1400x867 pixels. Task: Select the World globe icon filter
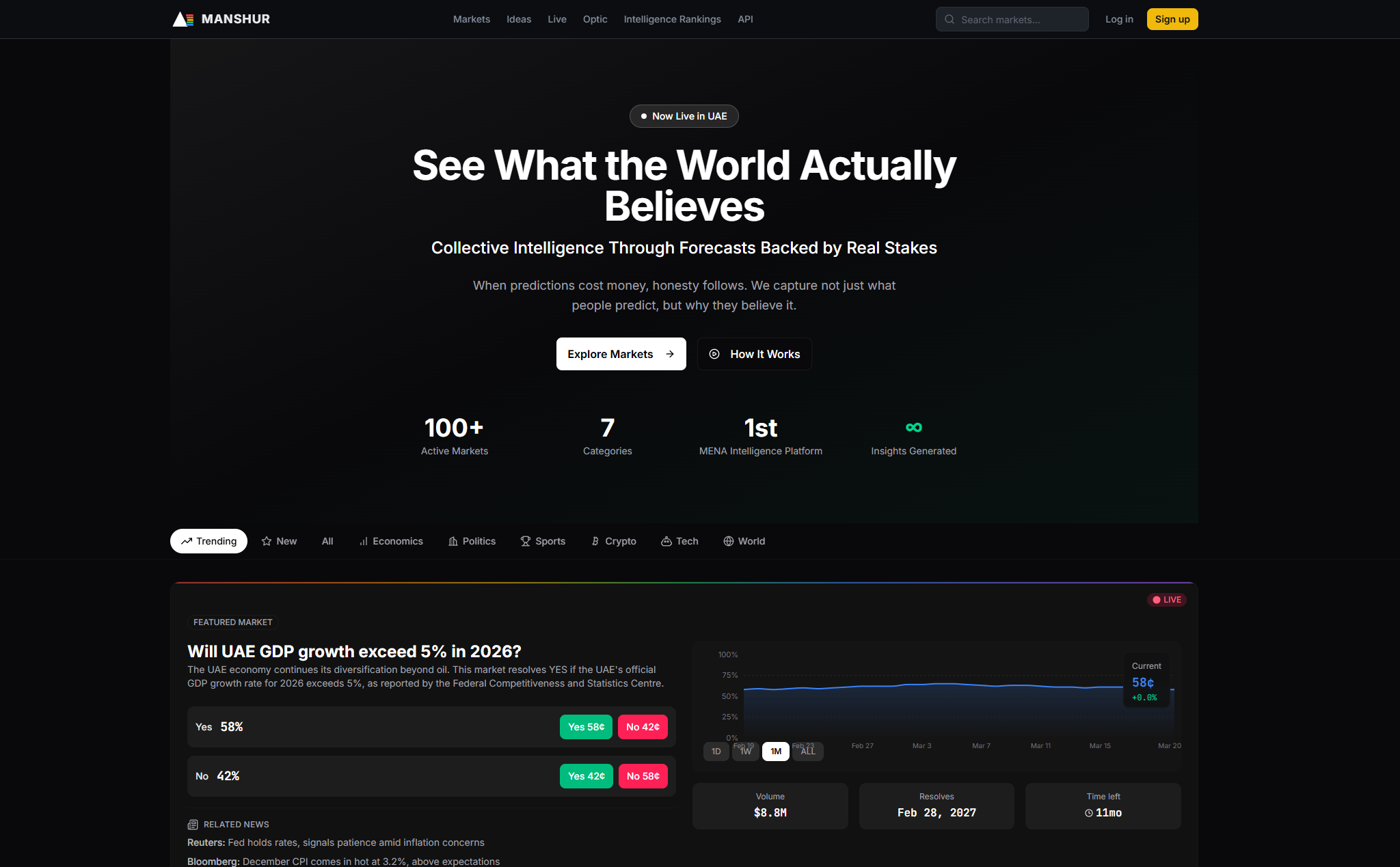729,541
